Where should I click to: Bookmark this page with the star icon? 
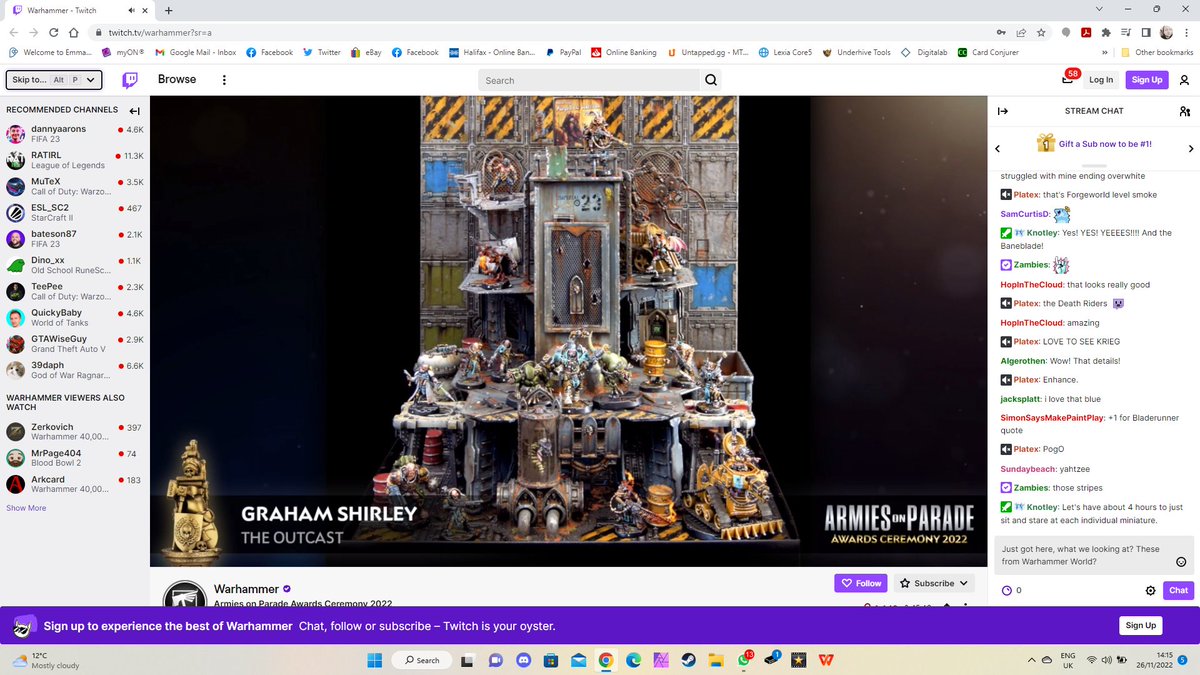(1041, 32)
